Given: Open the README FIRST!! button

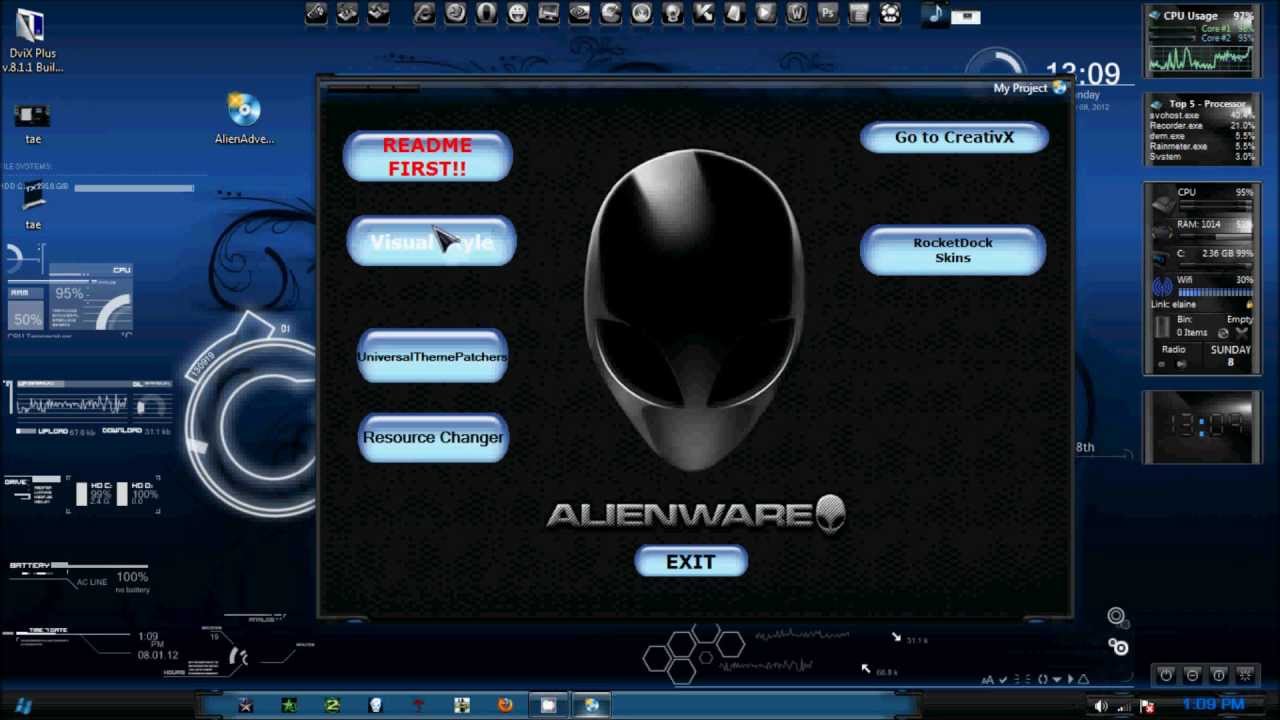Looking at the screenshot, I should pyautogui.click(x=428, y=157).
